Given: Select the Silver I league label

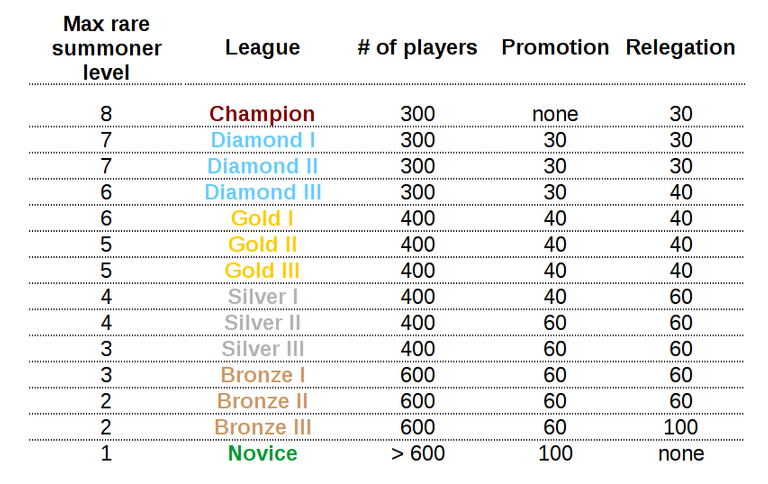Looking at the screenshot, I should [x=263, y=297].
